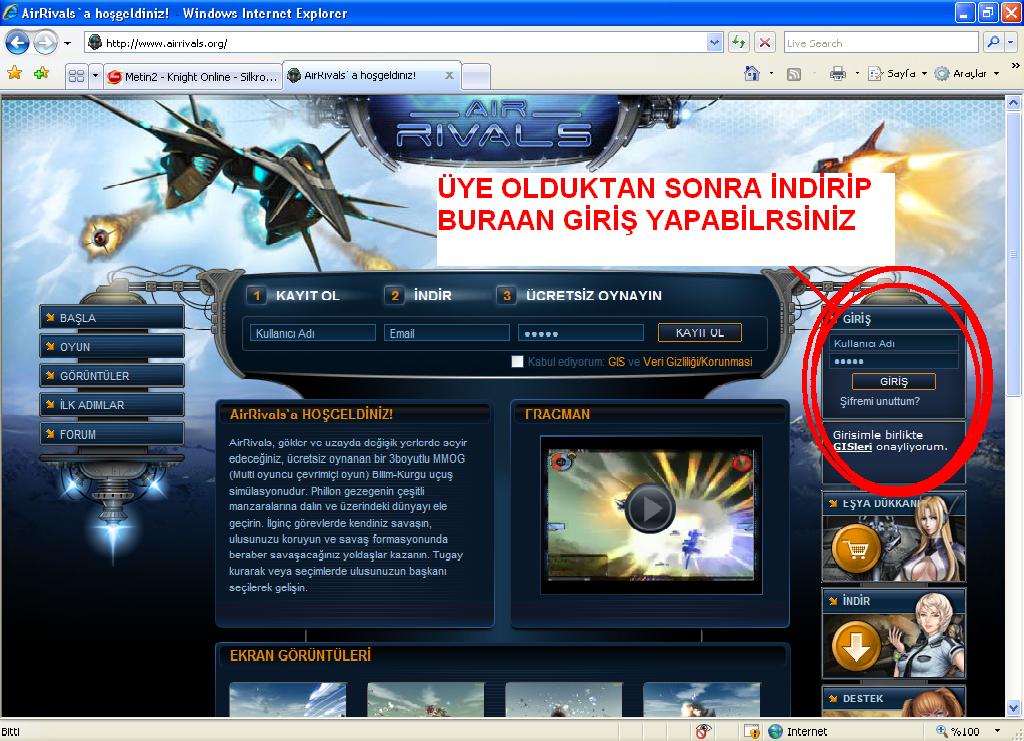Play the FRAGMAN trailer video
This screenshot has height=741, width=1024.
tap(650, 508)
